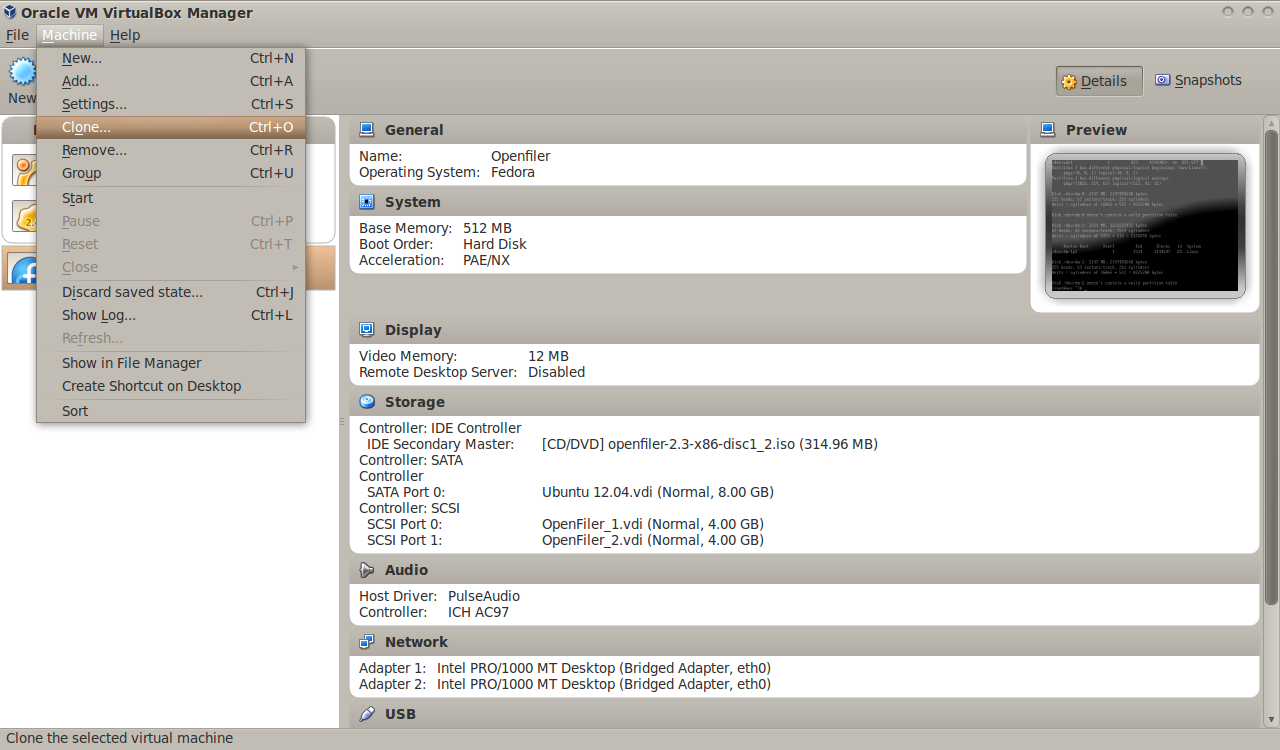Click the "Adapter 1:" network line
The width and height of the screenshot is (1280, 750).
coord(565,668)
